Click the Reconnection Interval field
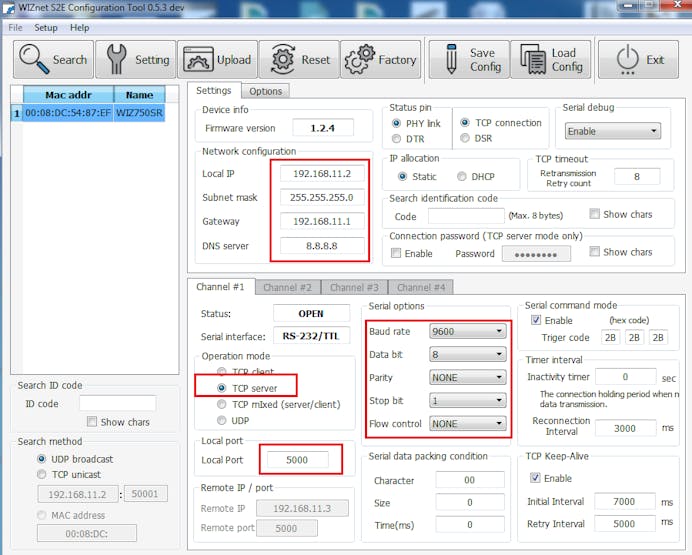This screenshot has height=555, width=692. coord(625,428)
